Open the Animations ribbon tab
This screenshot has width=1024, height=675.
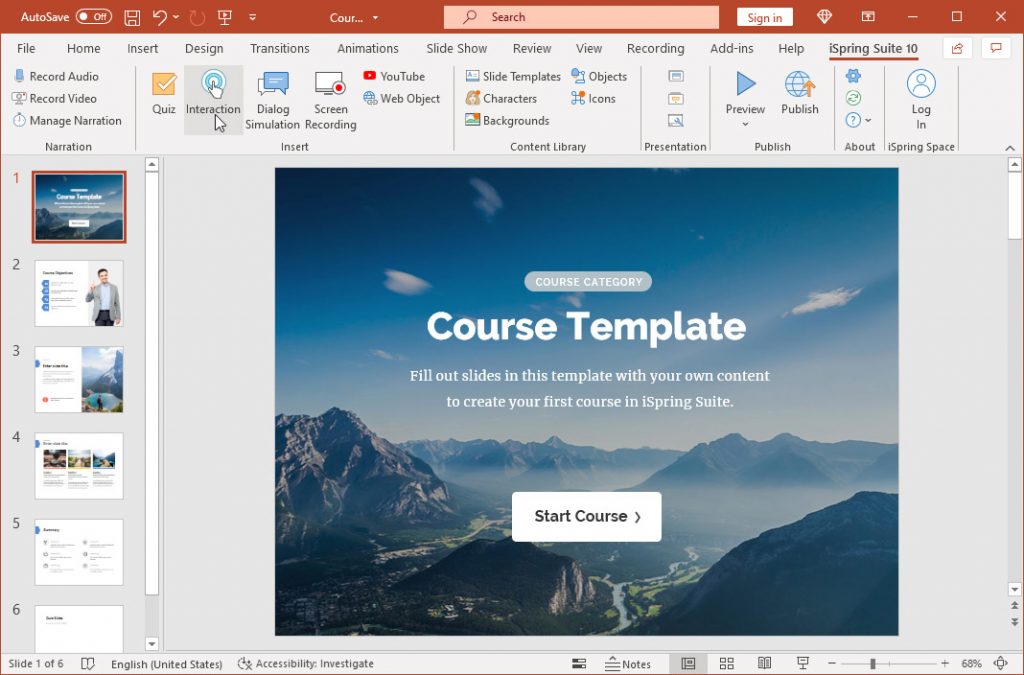(x=367, y=48)
